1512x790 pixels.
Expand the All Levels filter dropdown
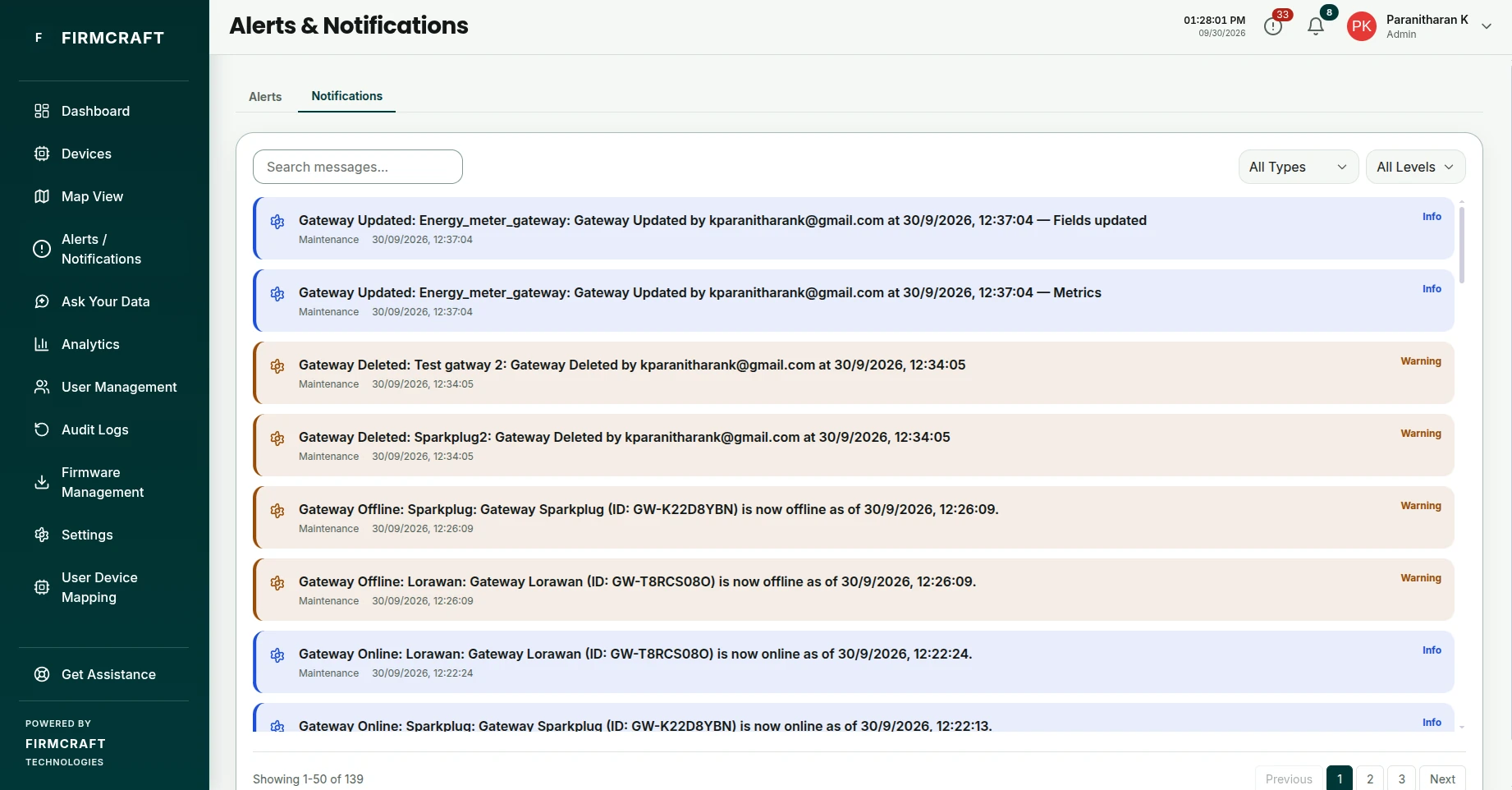point(1415,167)
